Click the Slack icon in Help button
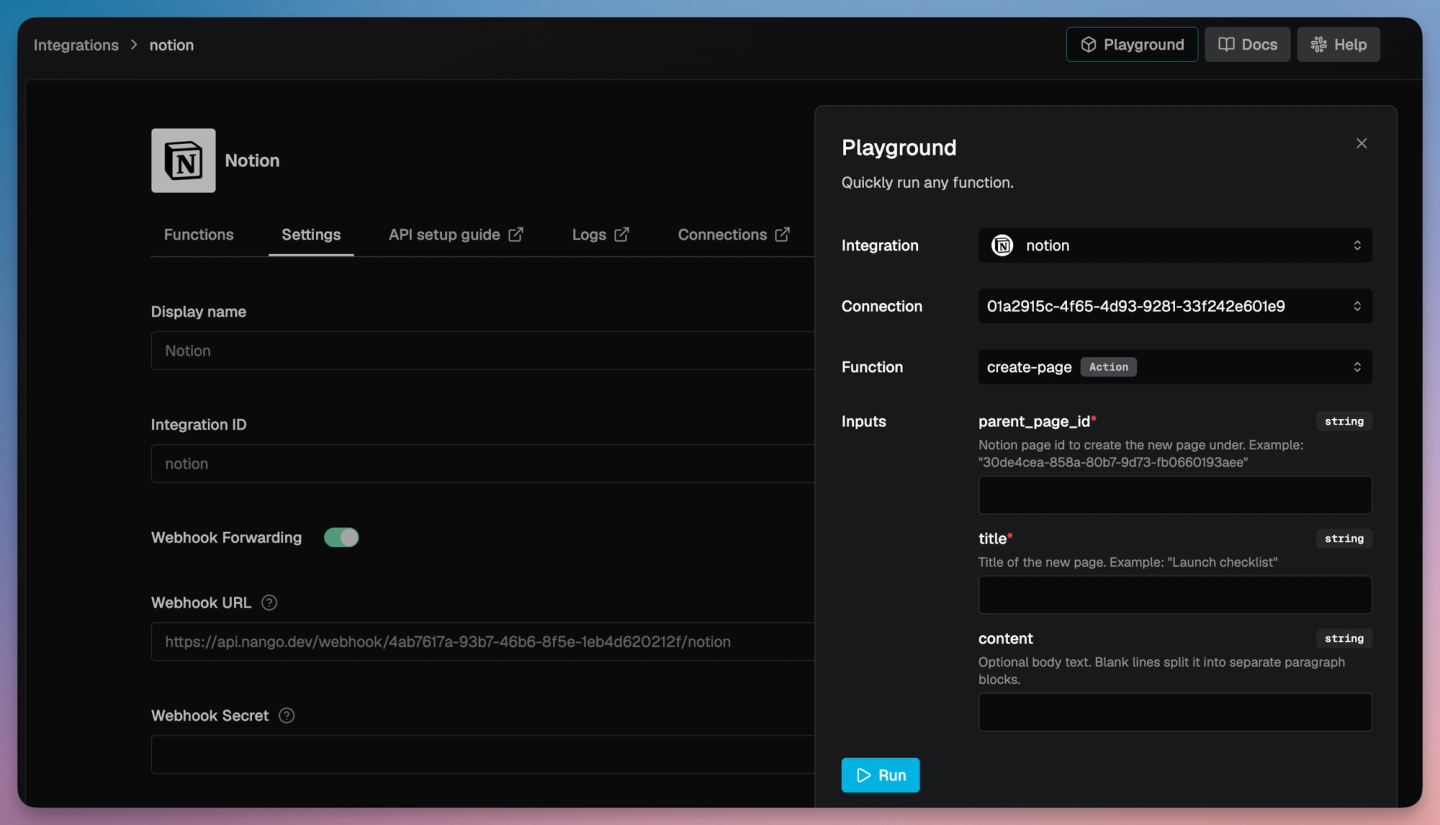Image resolution: width=1440 pixels, height=825 pixels. pyautogui.click(x=1319, y=45)
